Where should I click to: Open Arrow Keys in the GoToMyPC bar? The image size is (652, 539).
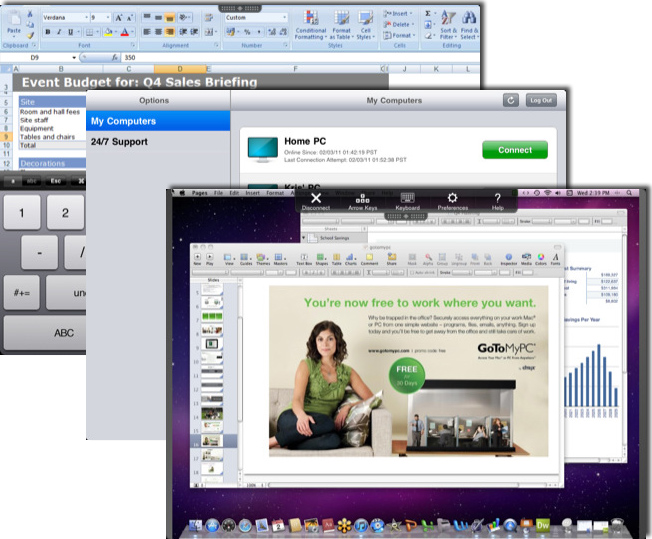click(363, 202)
